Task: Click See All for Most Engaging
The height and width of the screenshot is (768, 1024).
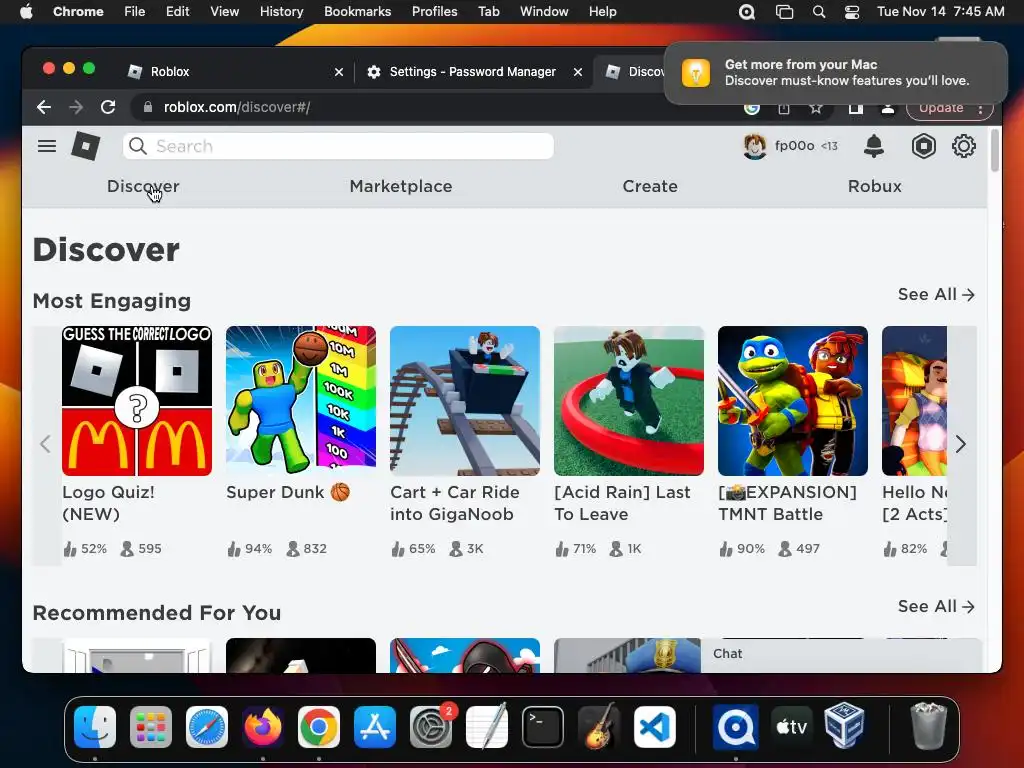Action: tap(936, 295)
